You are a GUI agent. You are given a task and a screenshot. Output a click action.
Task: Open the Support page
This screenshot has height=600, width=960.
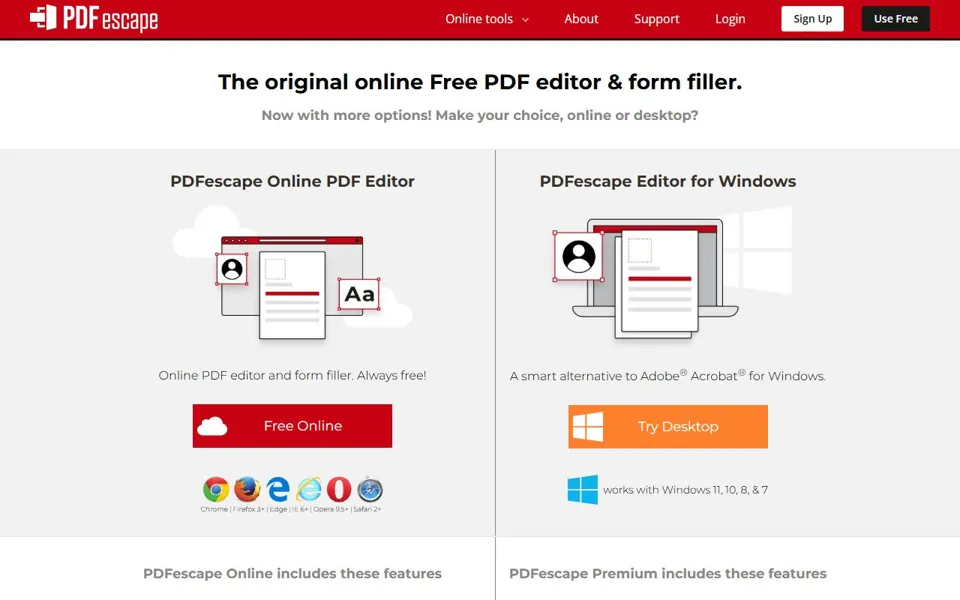[x=656, y=19]
